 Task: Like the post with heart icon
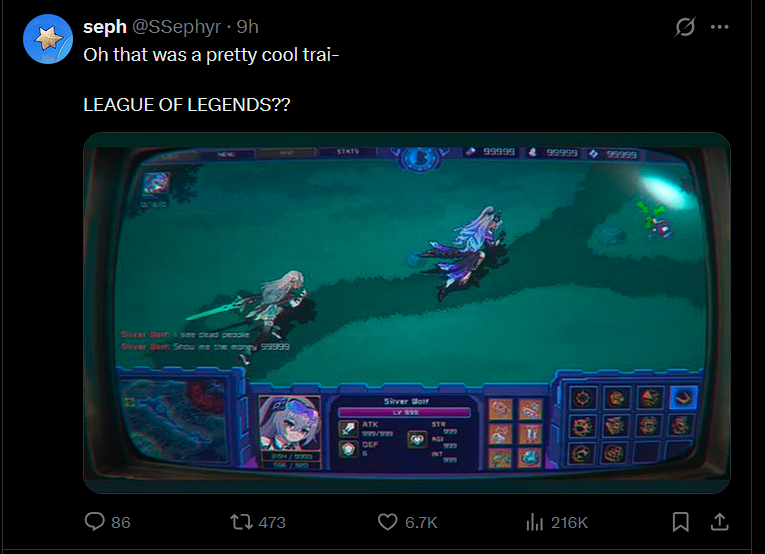click(x=388, y=522)
